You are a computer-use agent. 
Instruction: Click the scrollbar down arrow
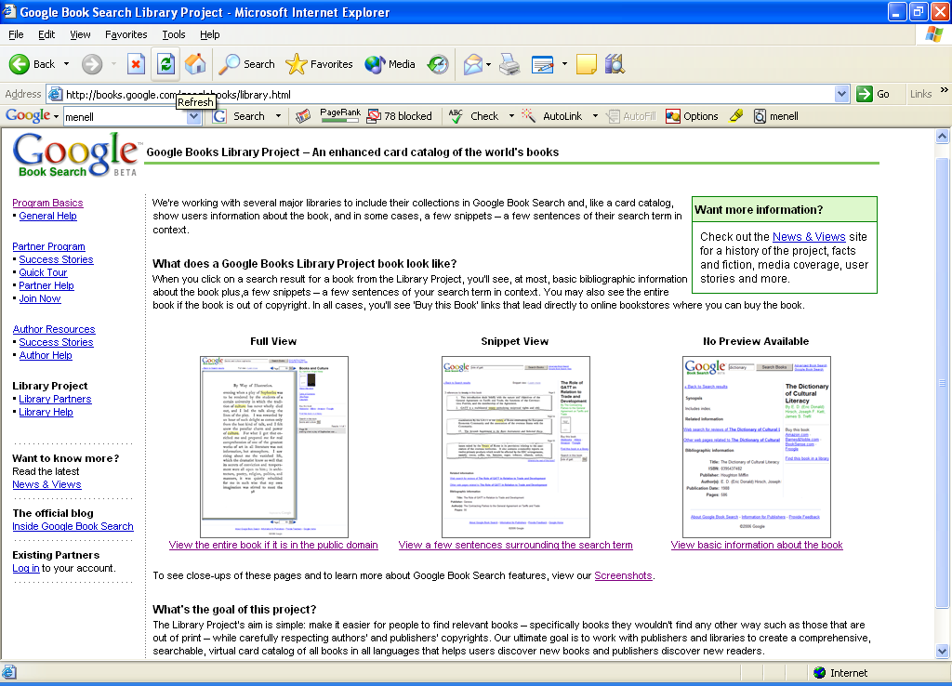[942, 651]
